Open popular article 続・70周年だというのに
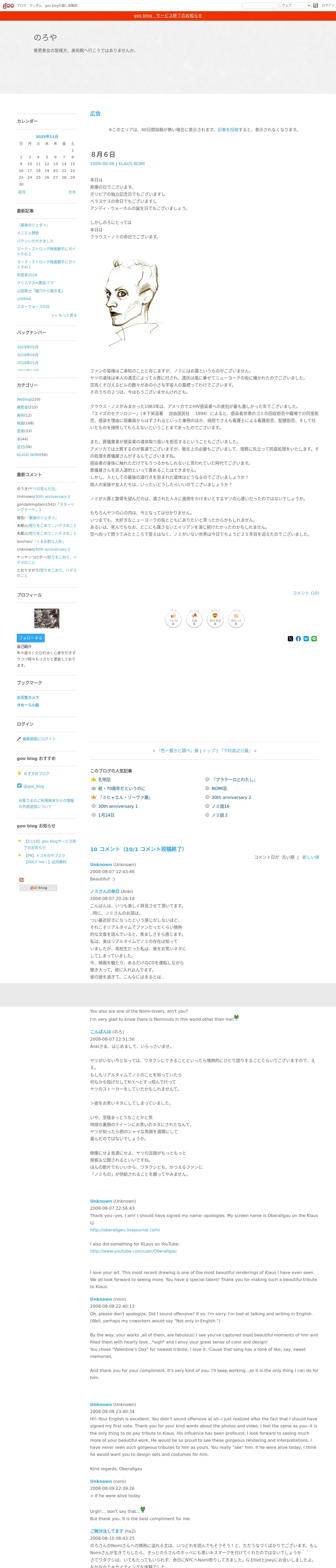The width and height of the screenshot is (336, 1568). 121,788
